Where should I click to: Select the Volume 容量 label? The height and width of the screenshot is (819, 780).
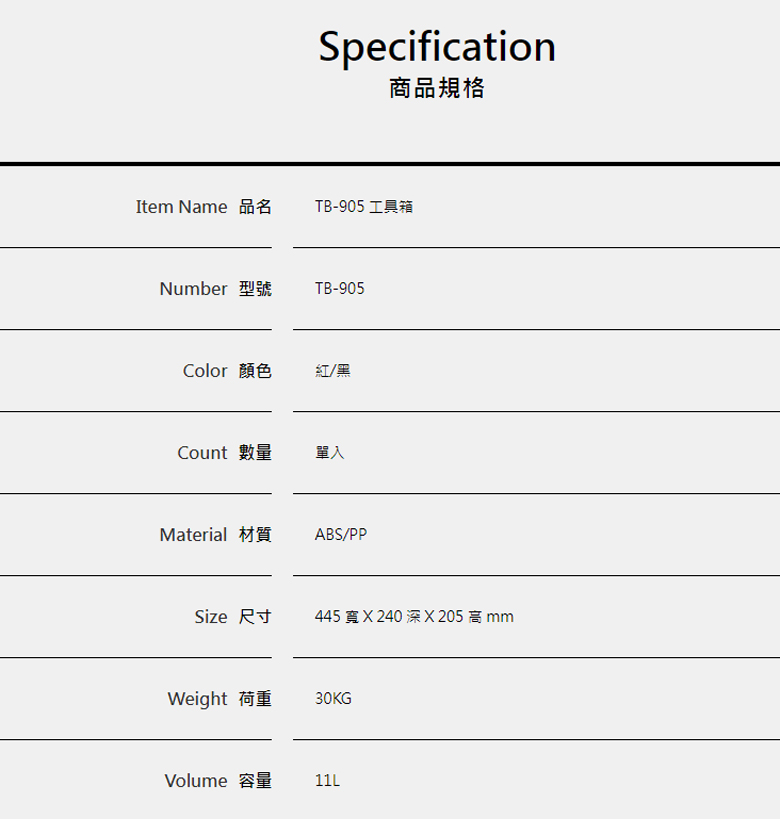[x=217, y=781]
